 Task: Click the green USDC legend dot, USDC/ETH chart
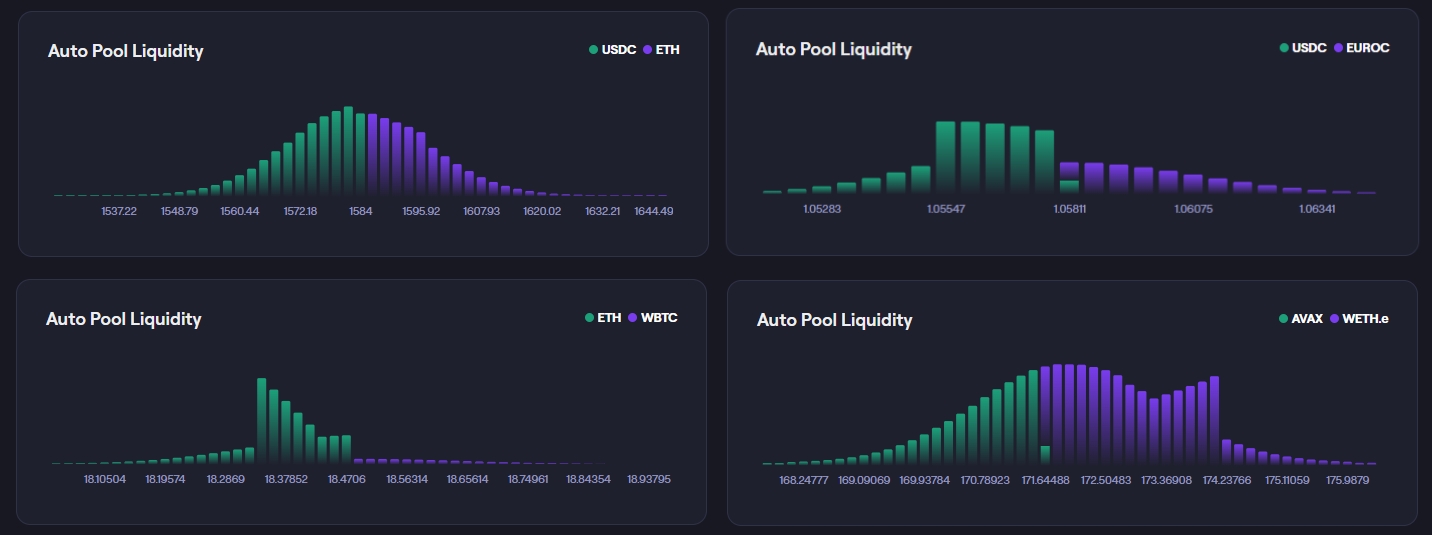click(594, 49)
